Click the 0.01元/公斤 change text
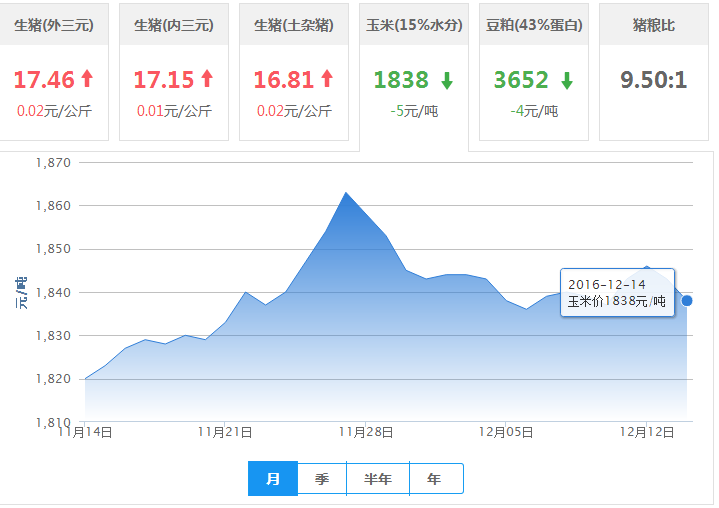Viewport: 719px width, 508px height. (x=174, y=111)
